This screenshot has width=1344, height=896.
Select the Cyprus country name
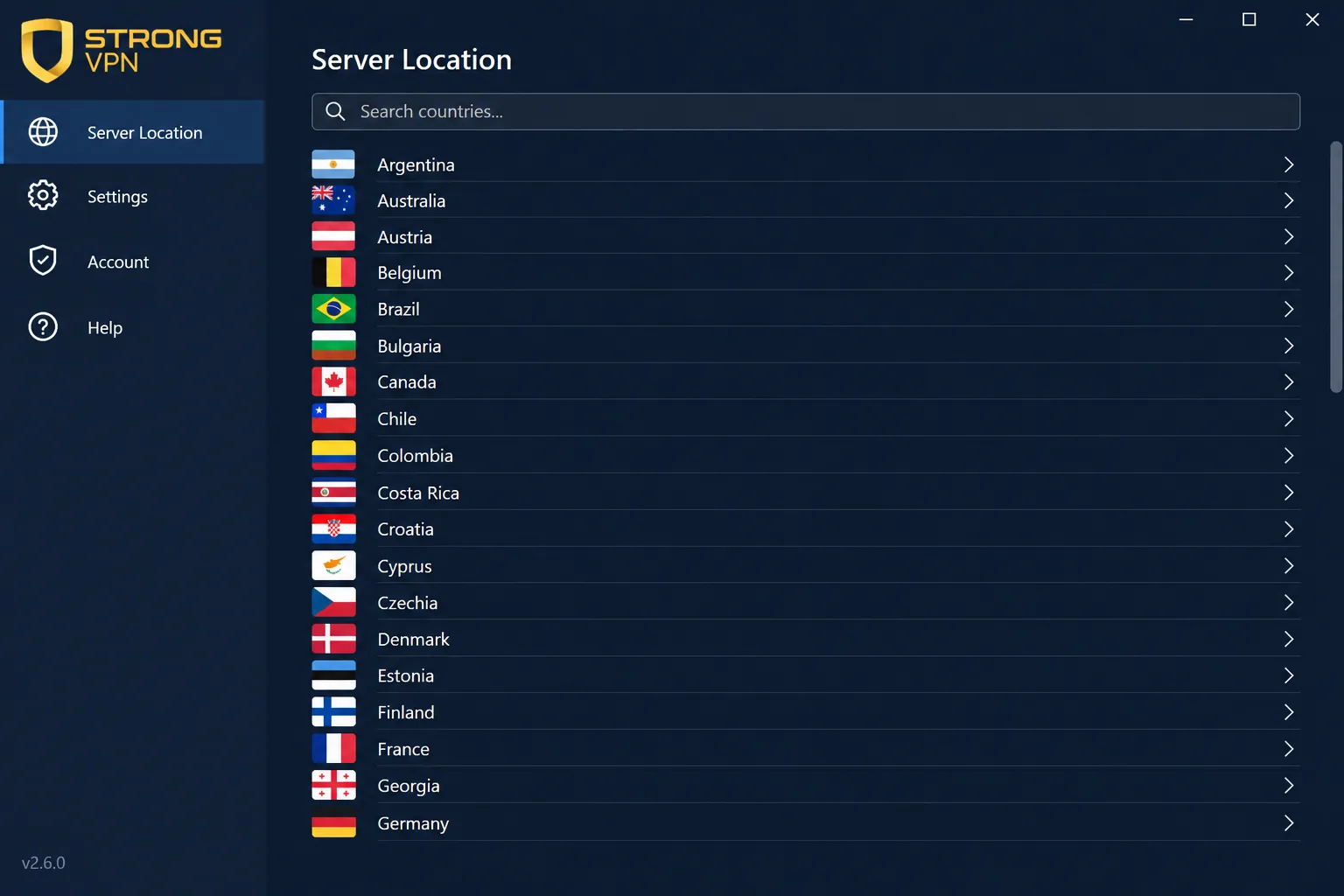(x=404, y=567)
